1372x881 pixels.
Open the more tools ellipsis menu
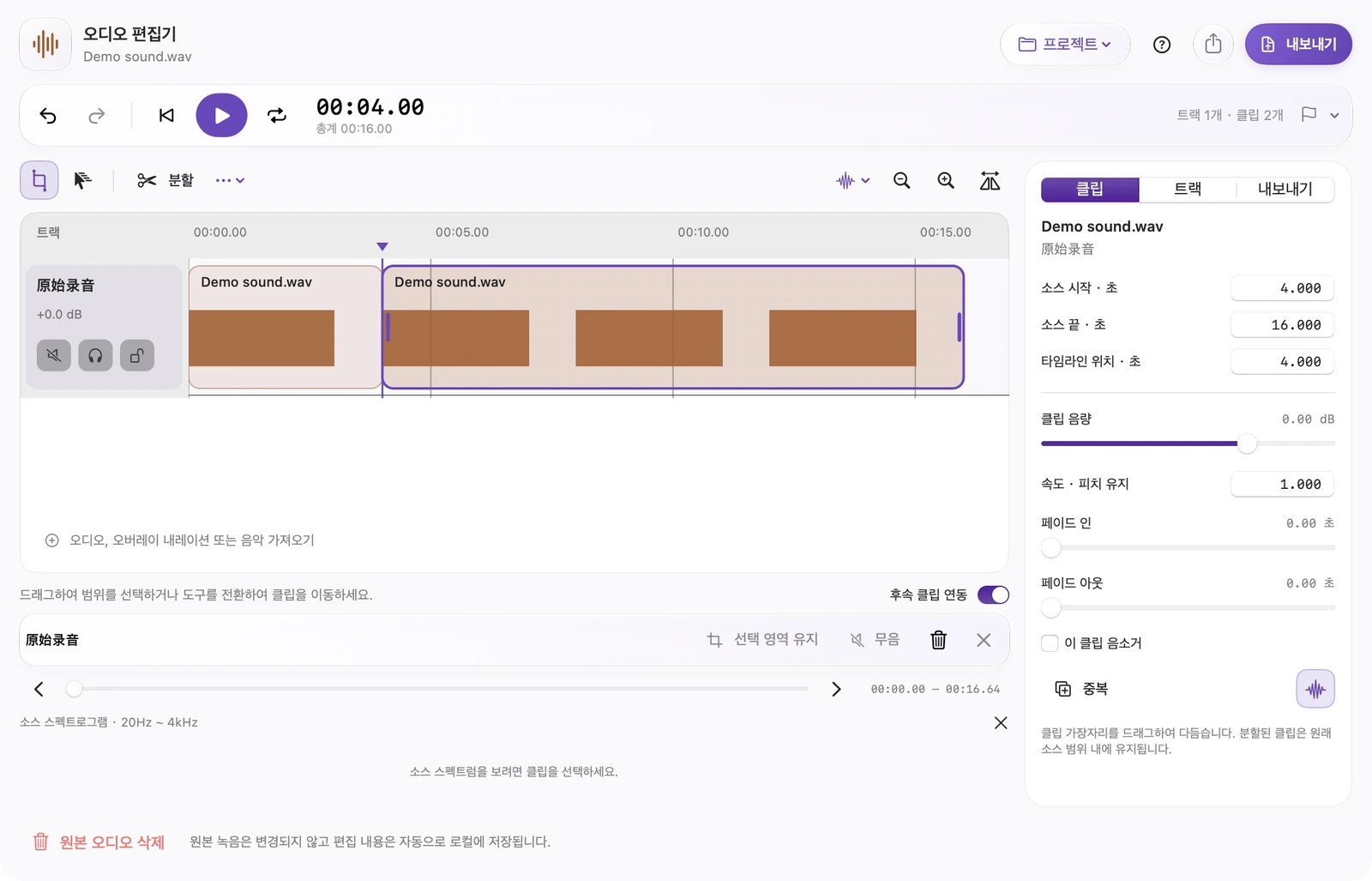click(x=230, y=180)
